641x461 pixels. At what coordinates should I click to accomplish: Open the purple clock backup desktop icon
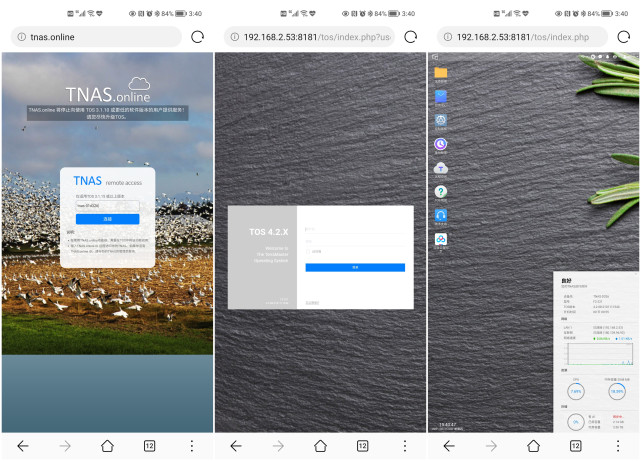(440, 144)
